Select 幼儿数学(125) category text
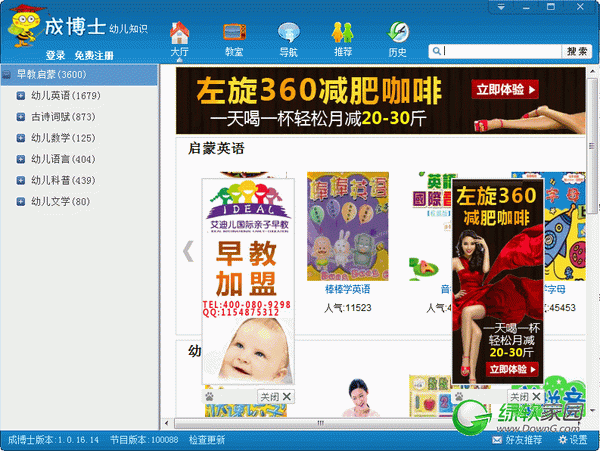 click(63, 138)
